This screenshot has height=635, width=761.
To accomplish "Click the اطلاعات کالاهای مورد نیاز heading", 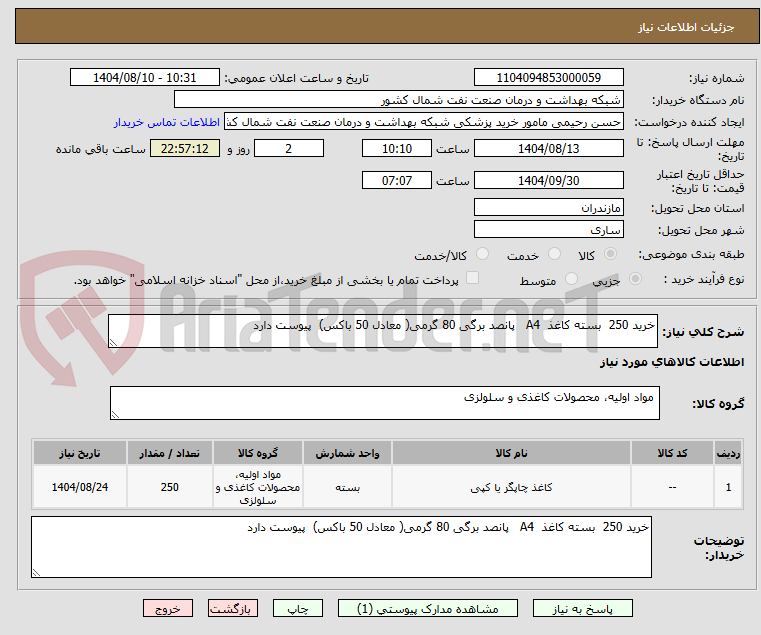I will (x=672, y=362).
